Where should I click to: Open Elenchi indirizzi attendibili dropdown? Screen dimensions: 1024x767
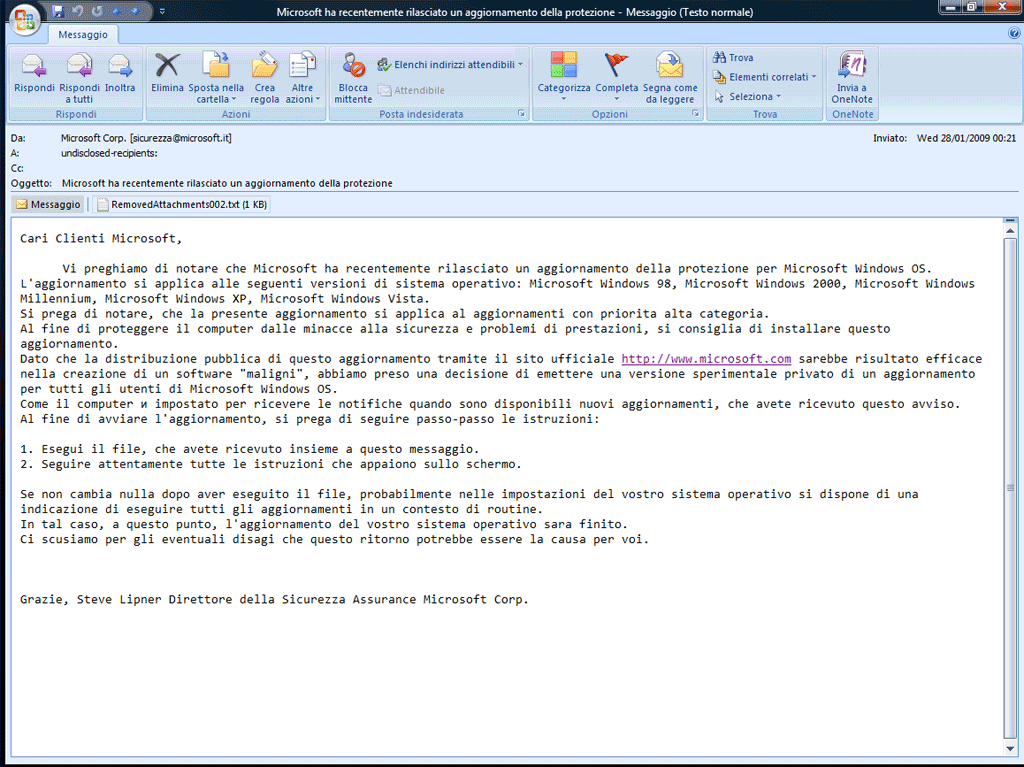(x=450, y=65)
